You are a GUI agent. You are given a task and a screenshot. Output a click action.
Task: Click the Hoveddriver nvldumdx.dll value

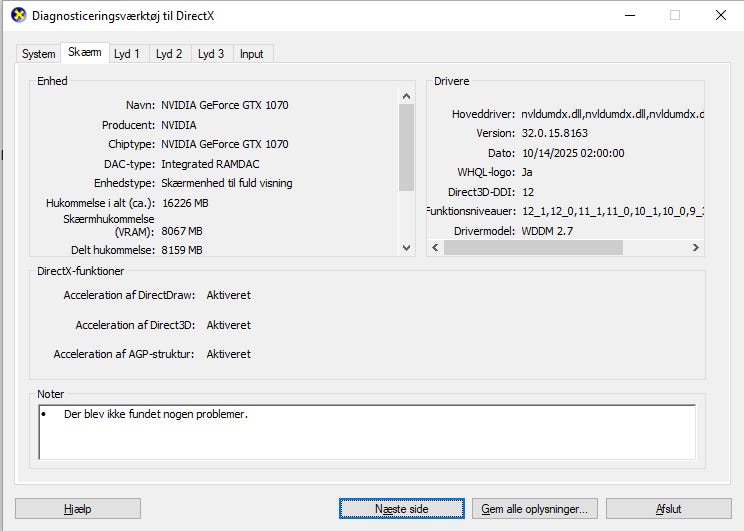[x=613, y=114]
